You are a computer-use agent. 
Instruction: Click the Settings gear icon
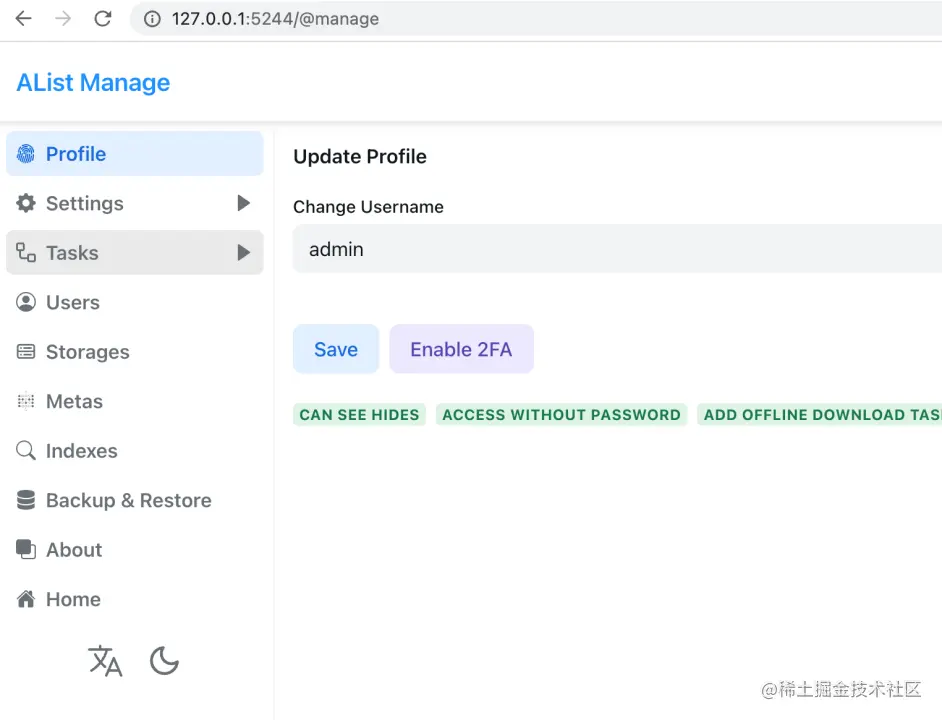[x=26, y=203]
